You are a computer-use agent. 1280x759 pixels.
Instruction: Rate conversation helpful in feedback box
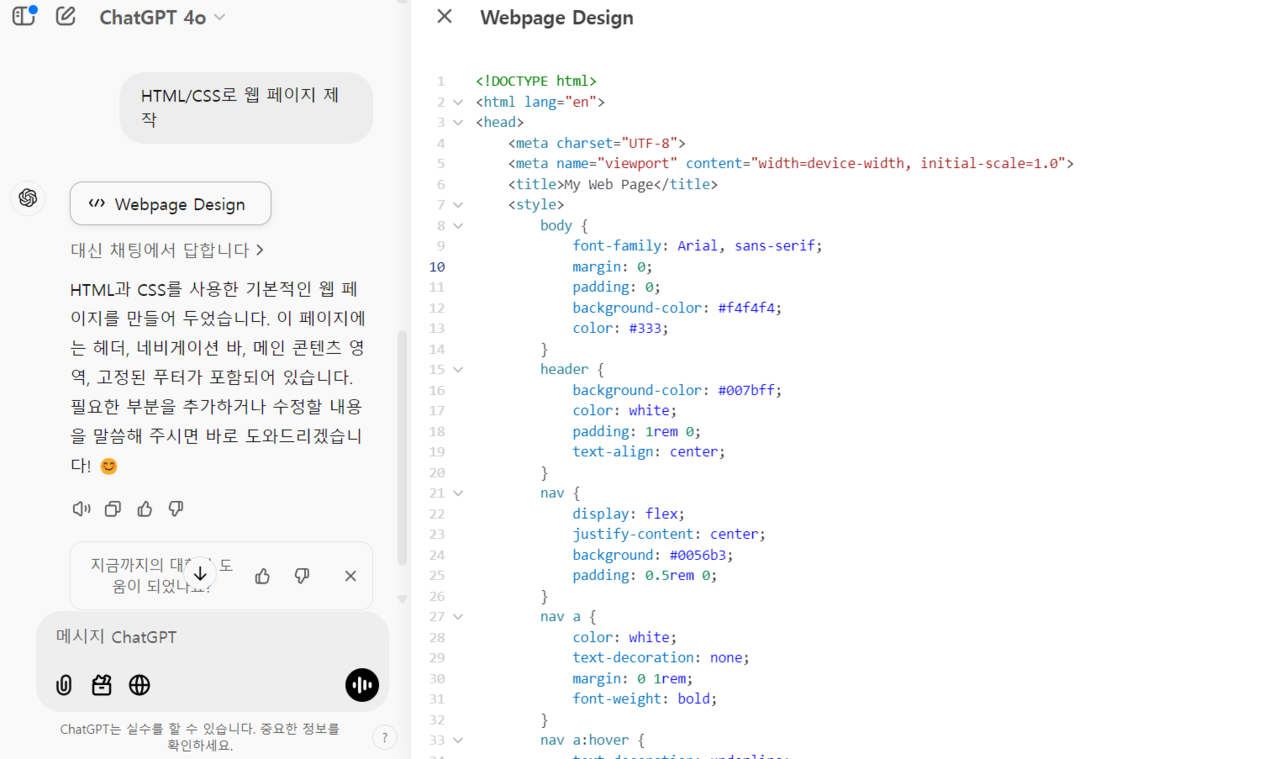pos(263,576)
